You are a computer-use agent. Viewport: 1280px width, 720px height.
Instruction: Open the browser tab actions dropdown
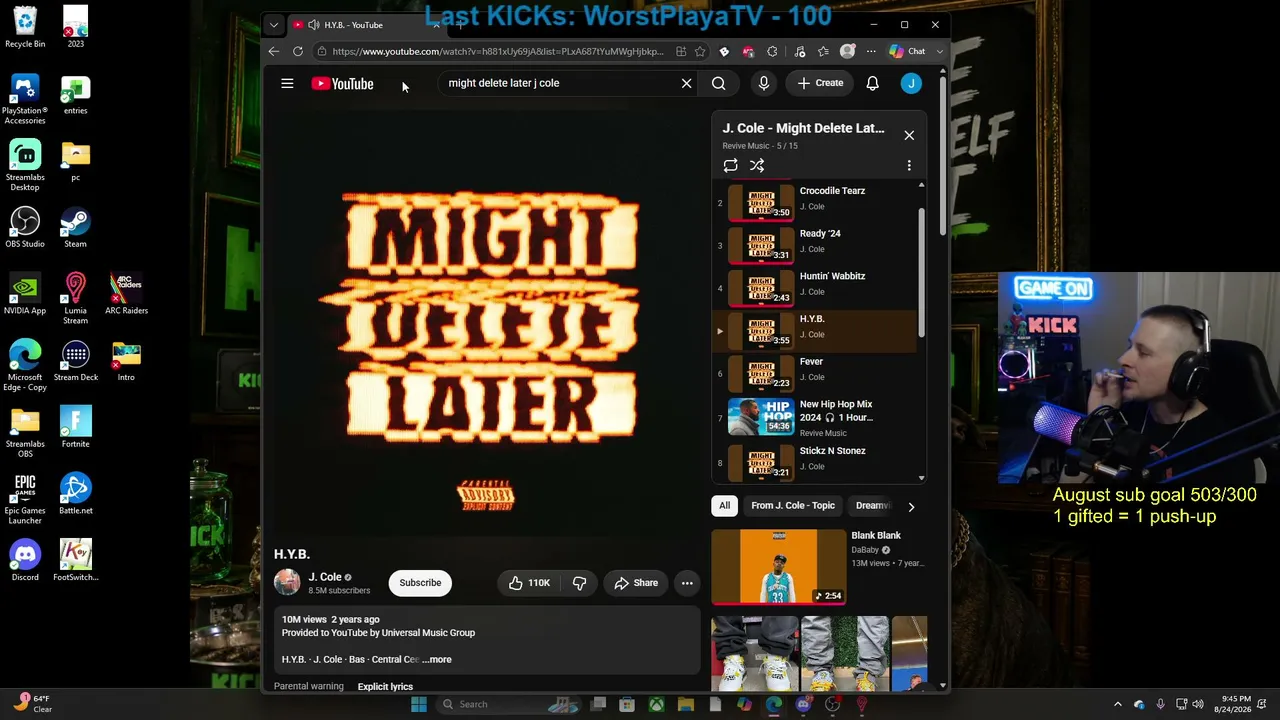(274, 25)
